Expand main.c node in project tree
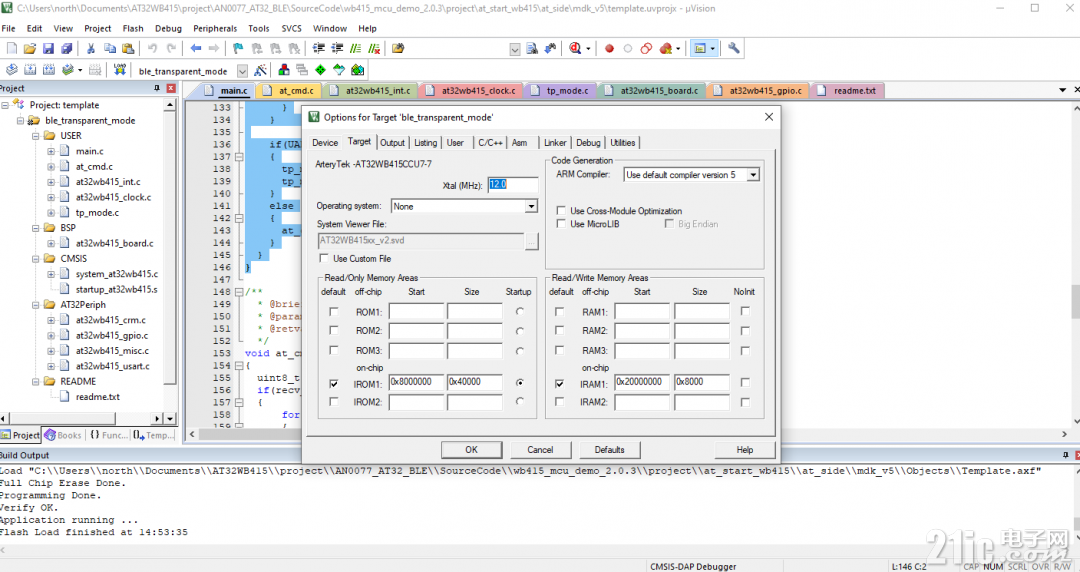This screenshot has width=1080, height=572. pyautogui.click(x=51, y=151)
